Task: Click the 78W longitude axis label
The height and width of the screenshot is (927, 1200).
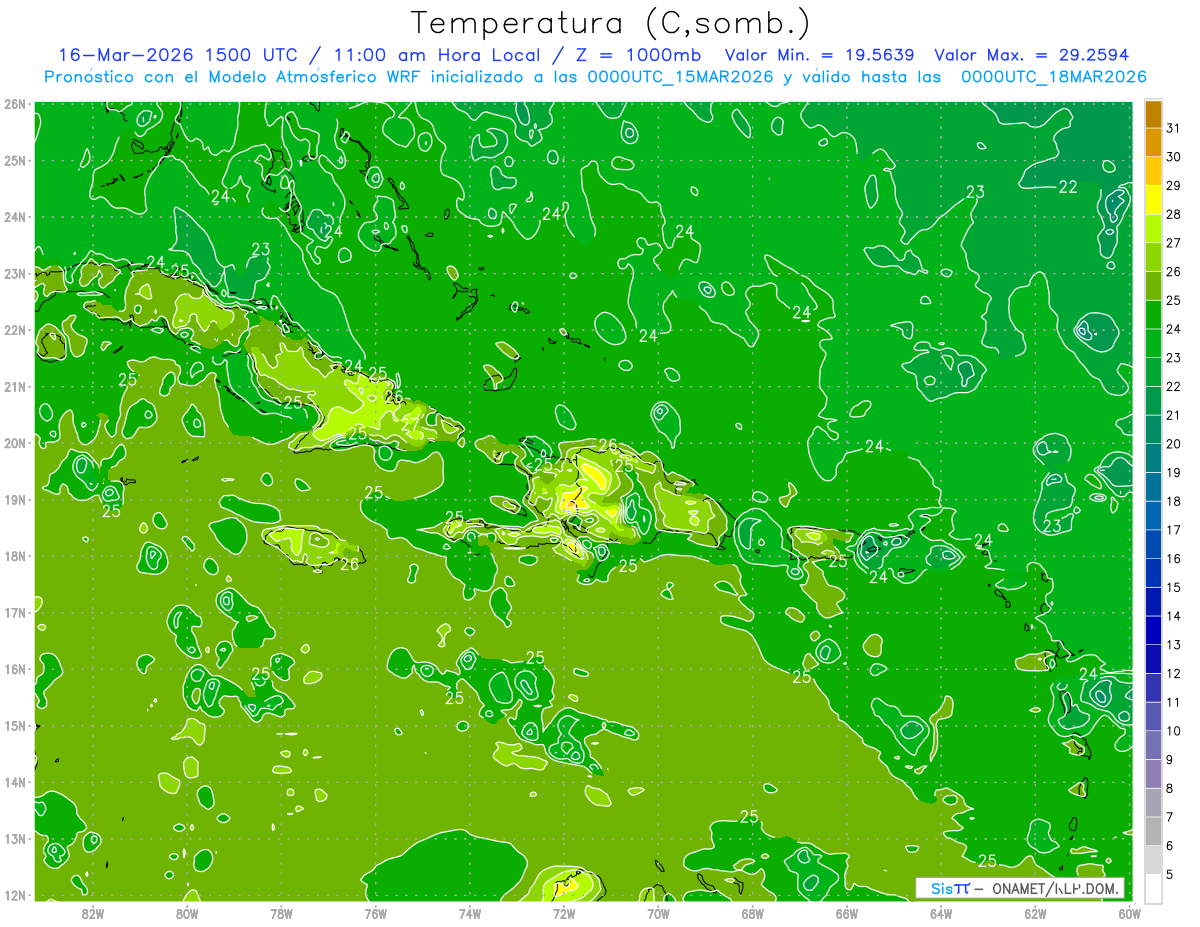Action: 281,913
